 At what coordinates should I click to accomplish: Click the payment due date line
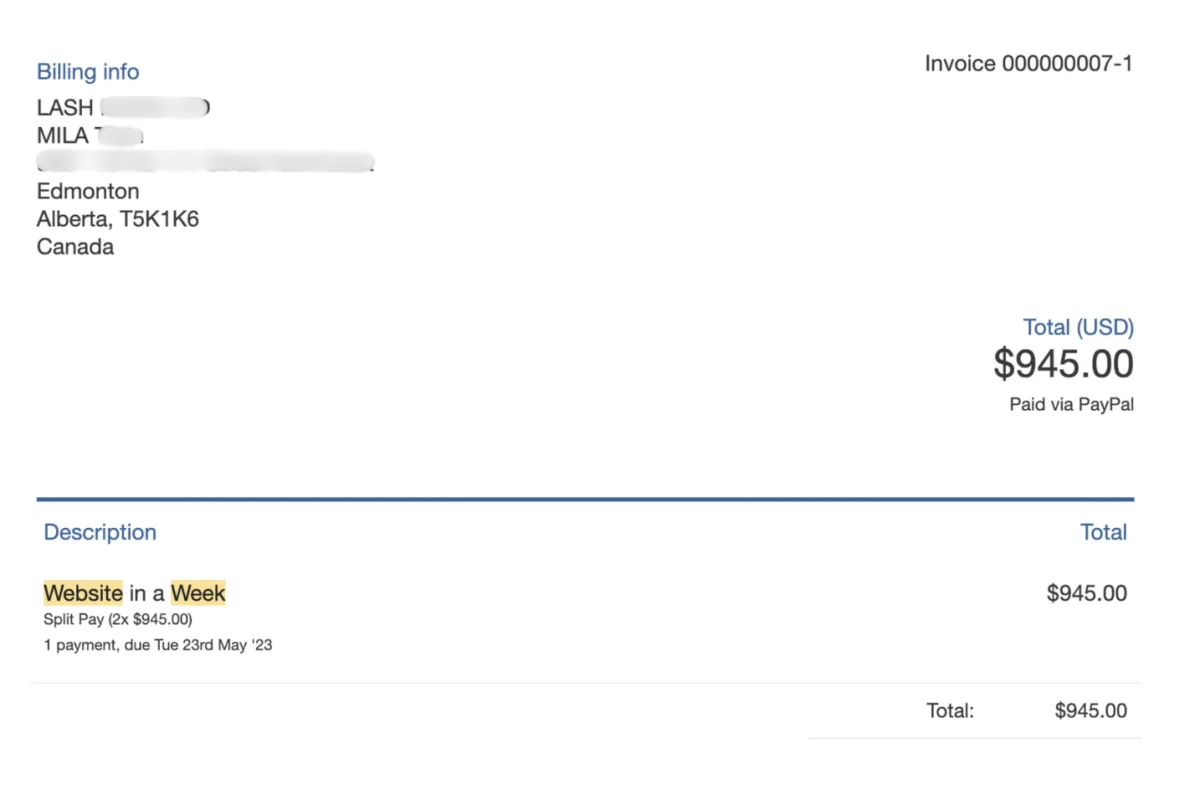(158, 645)
